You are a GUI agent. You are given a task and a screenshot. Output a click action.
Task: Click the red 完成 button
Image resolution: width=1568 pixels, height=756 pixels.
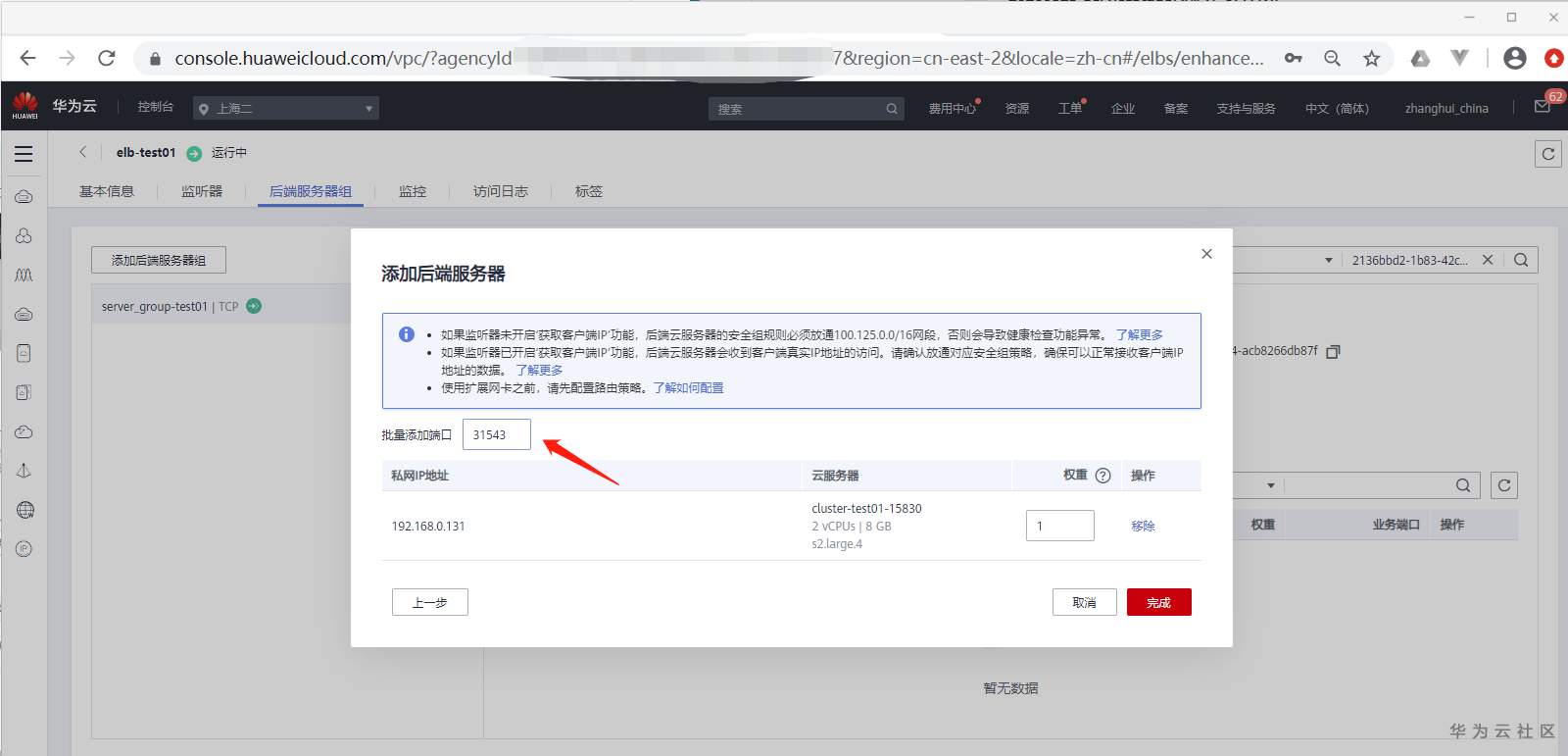click(x=1159, y=602)
